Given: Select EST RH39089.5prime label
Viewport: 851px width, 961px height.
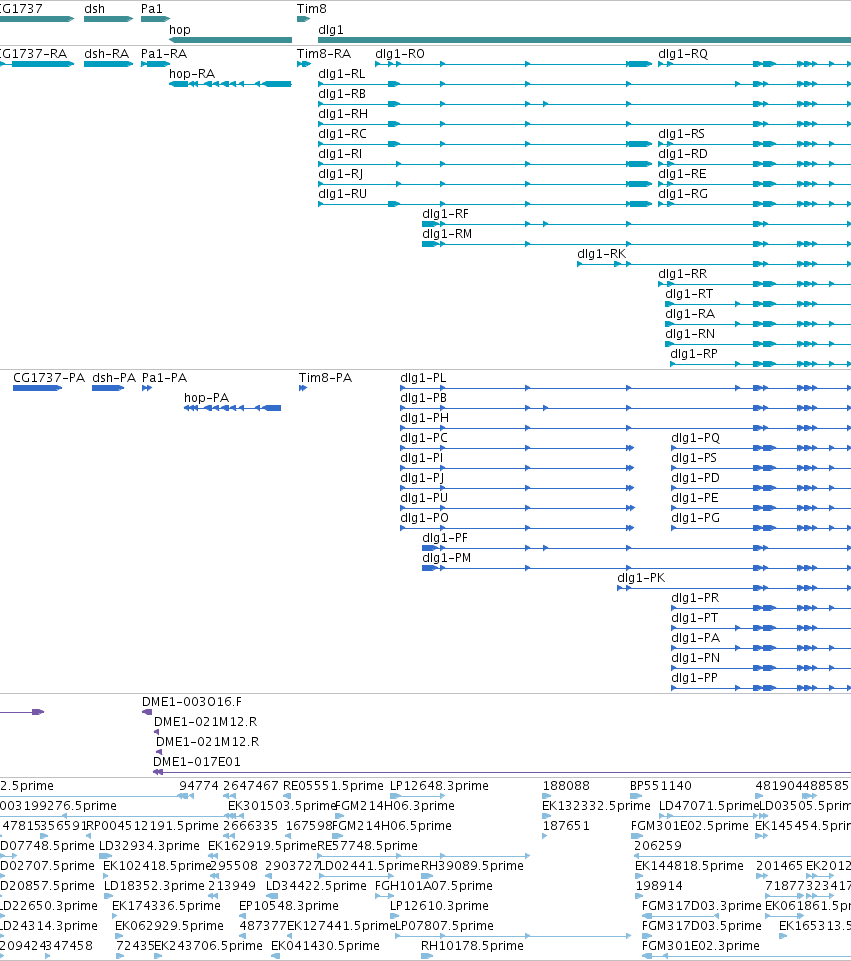Looking at the screenshot, I should point(472,866).
